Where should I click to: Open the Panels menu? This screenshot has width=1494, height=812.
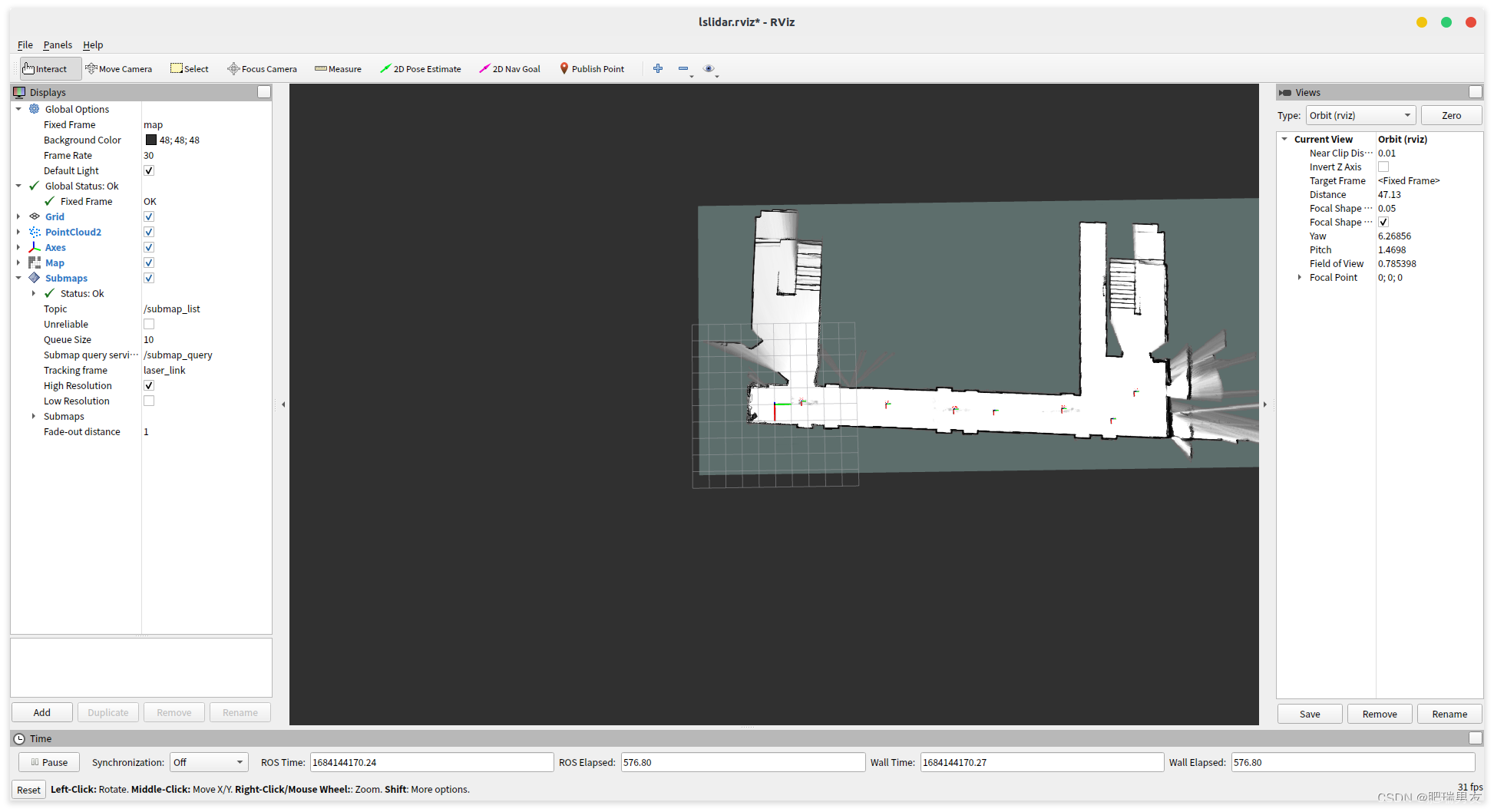[58, 45]
